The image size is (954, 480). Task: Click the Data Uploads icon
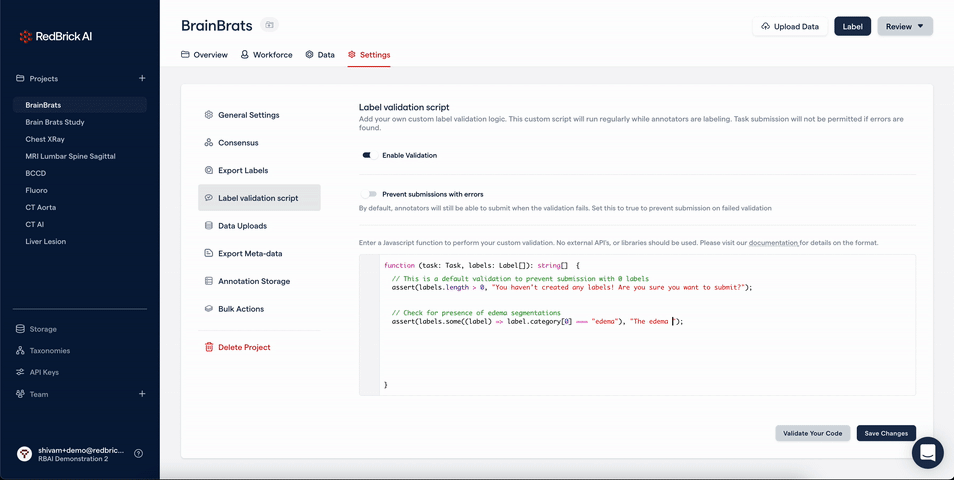[209, 226]
